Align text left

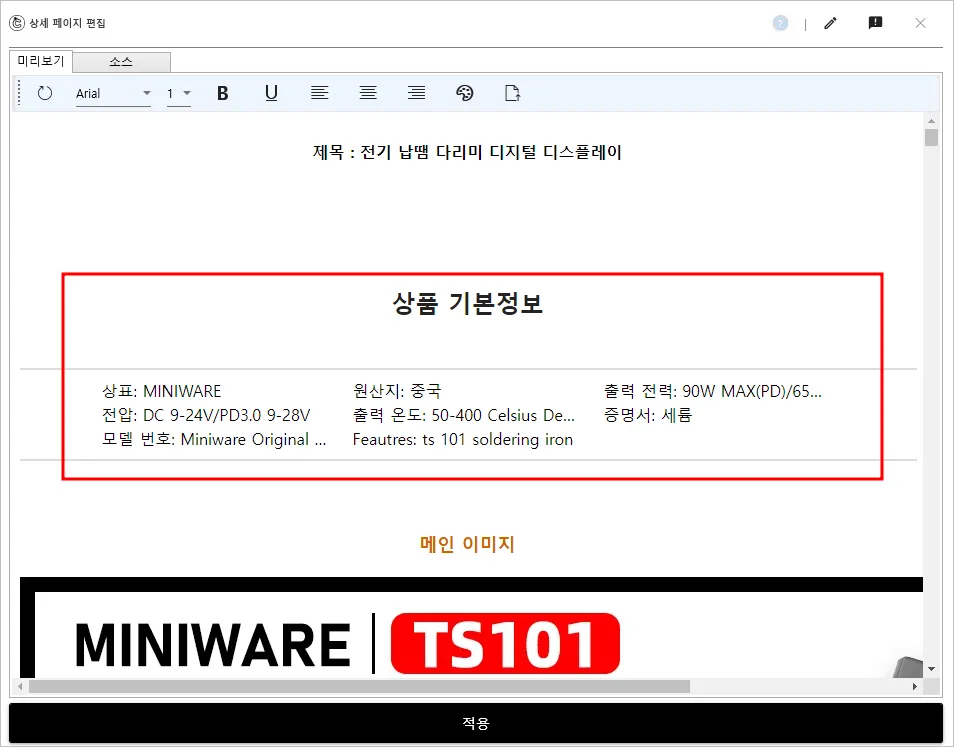pyautogui.click(x=319, y=93)
